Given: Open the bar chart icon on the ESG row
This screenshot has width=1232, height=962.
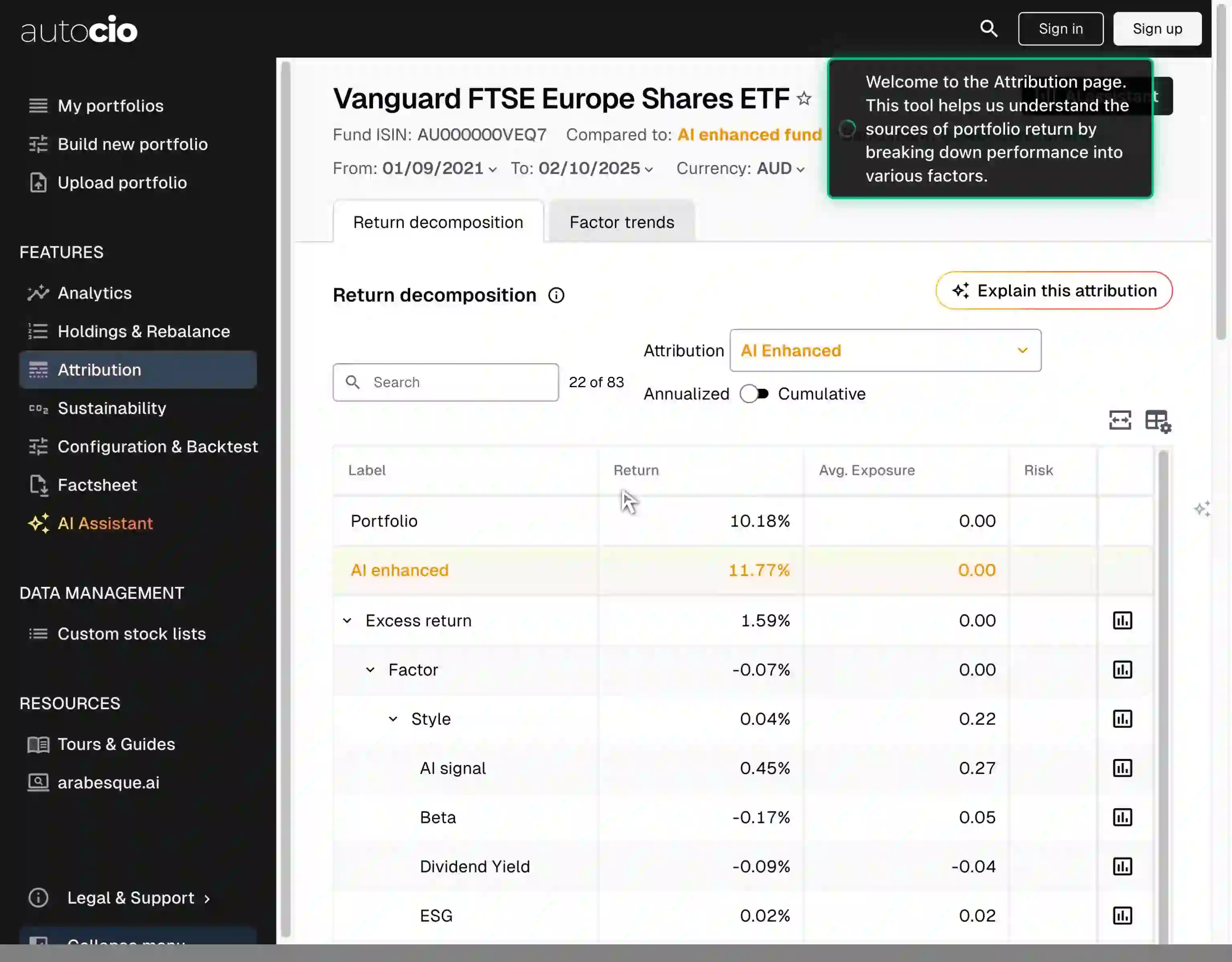Looking at the screenshot, I should (1123, 916).
